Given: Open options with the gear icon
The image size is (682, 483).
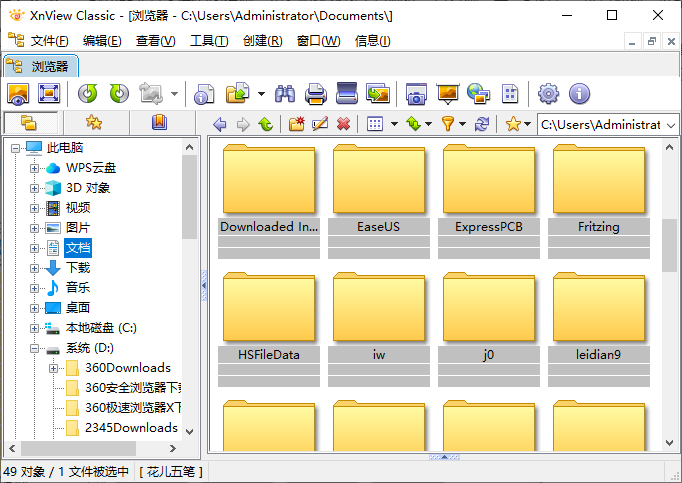Looking at the screenshot, I should tap(548, 94).
